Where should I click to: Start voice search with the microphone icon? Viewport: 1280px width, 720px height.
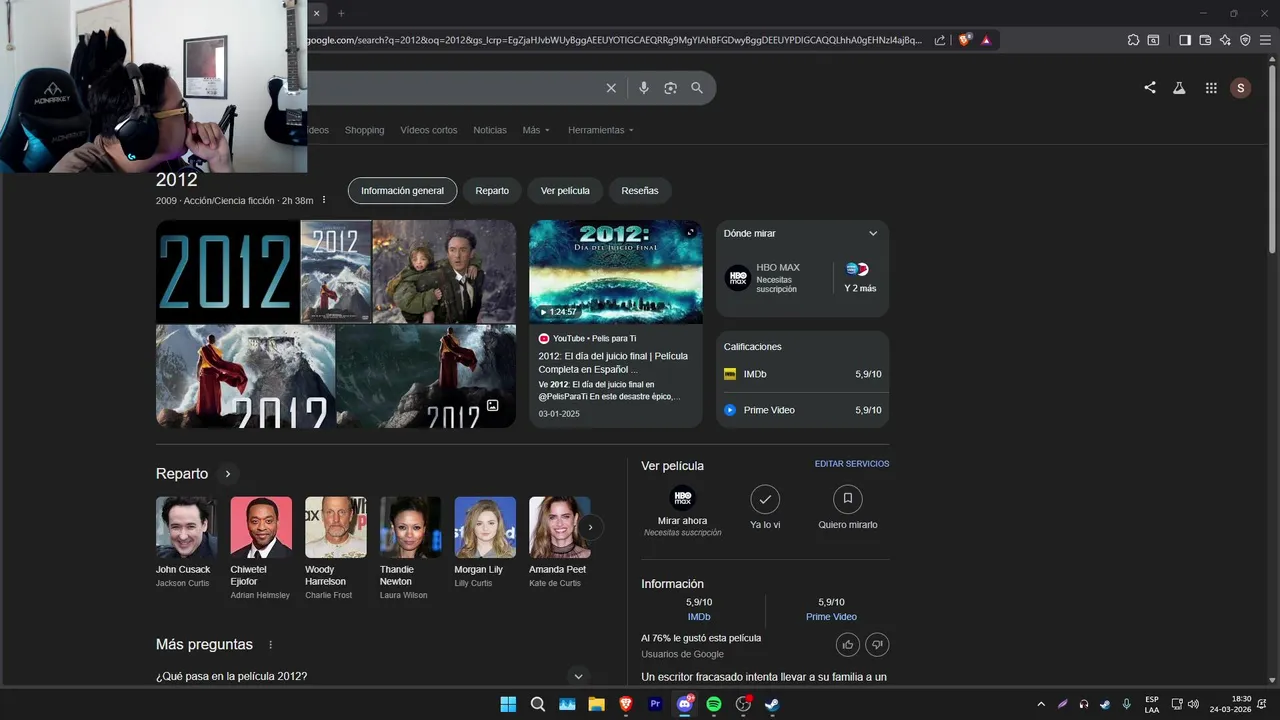tap(644, 88)
